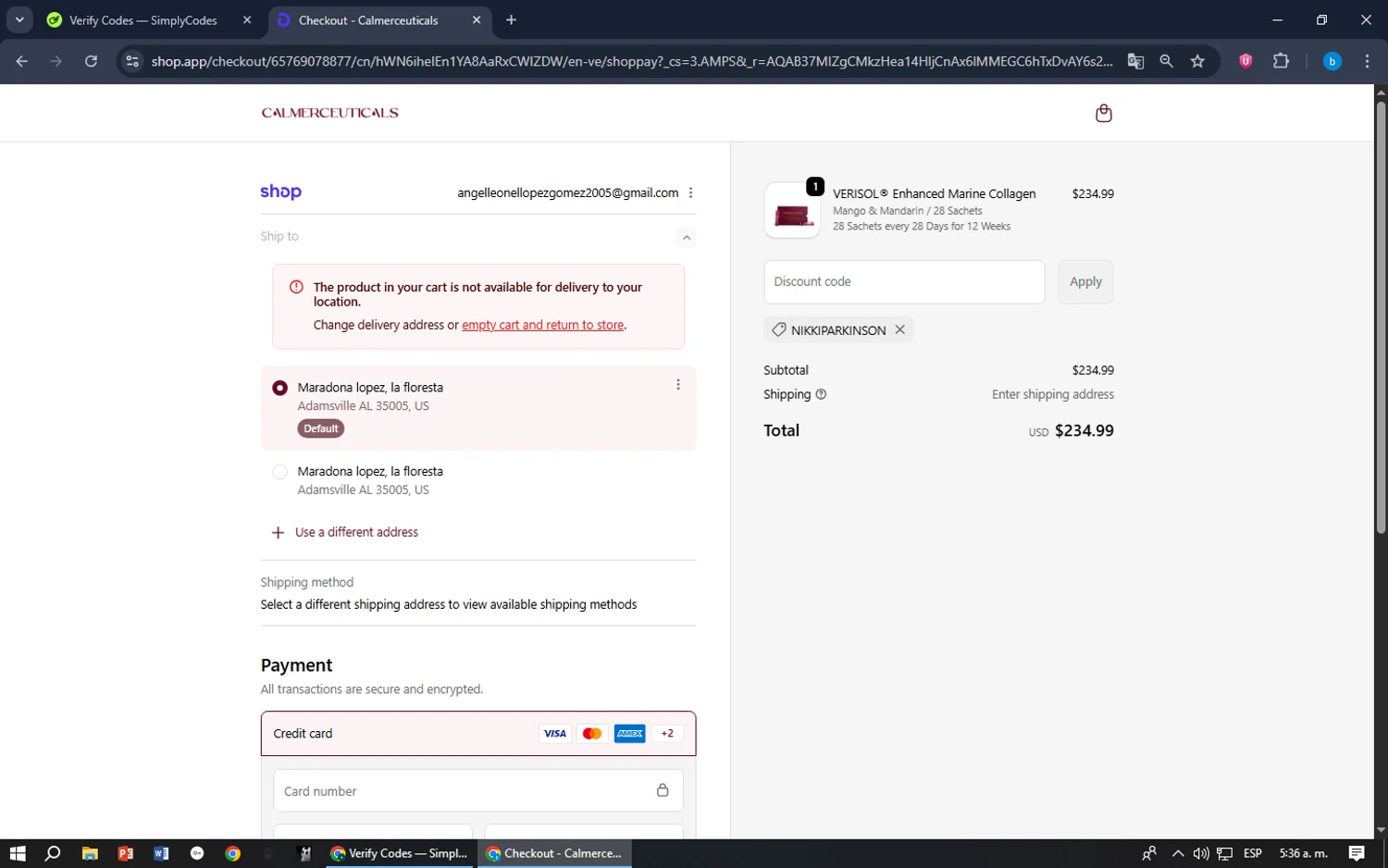1388x868 pixels.
Task: Click the 5:36 a. m. clock
Action: click(x=1303, y=853)
